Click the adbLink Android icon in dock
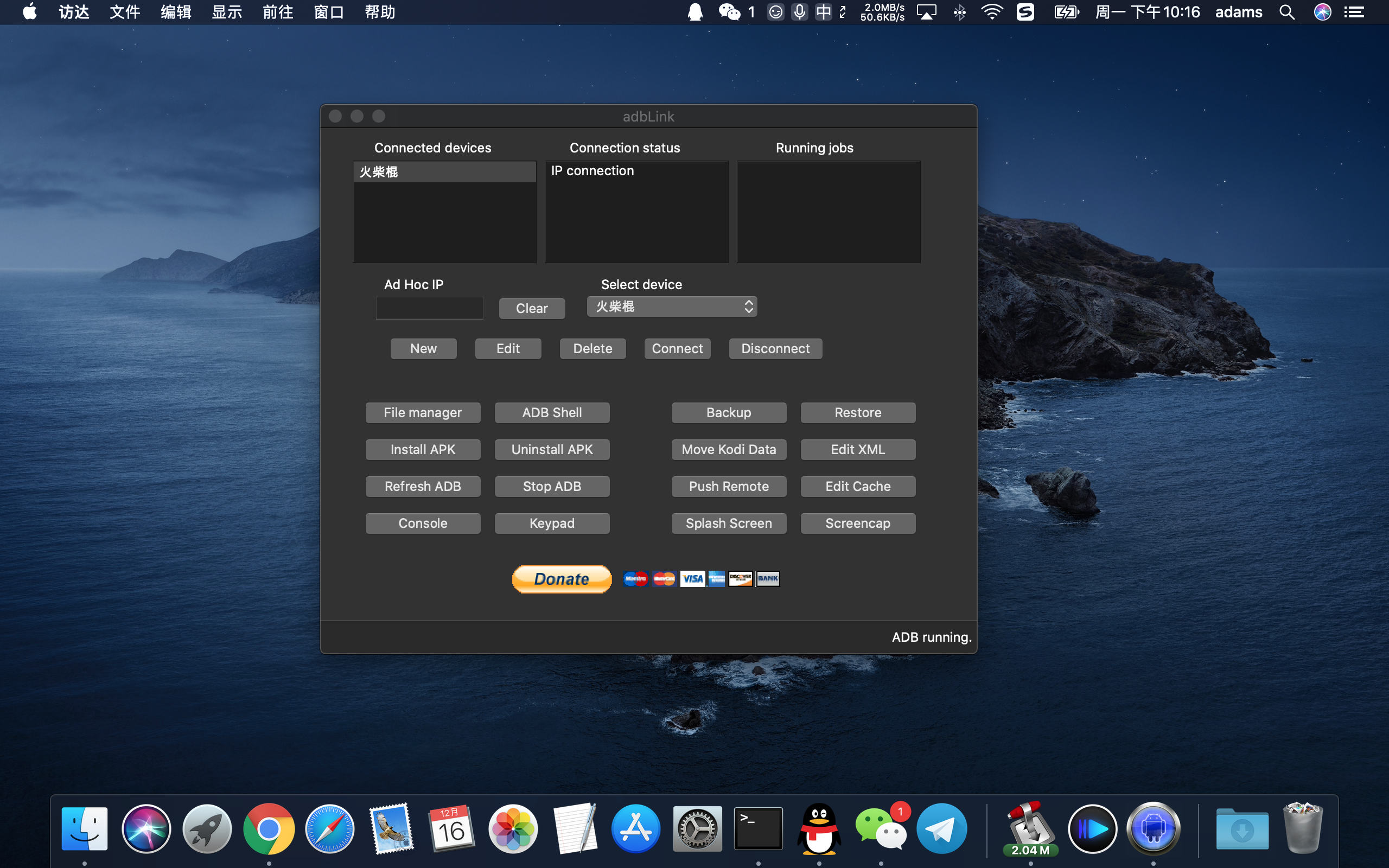 pyautogui.click(x=1152, y=828)
